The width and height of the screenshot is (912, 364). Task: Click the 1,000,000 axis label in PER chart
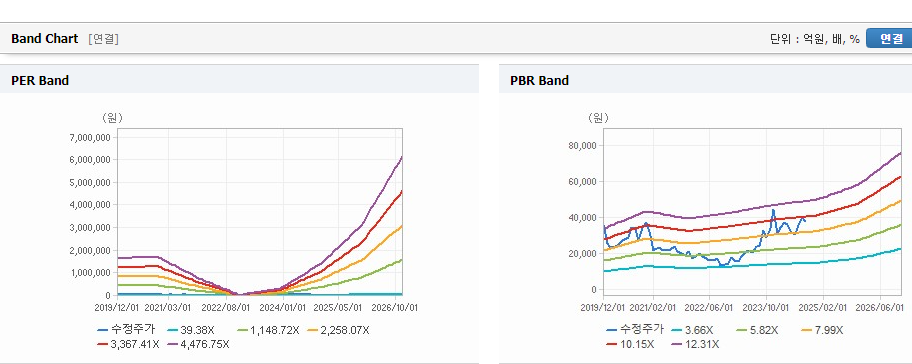tap(90, 273)
